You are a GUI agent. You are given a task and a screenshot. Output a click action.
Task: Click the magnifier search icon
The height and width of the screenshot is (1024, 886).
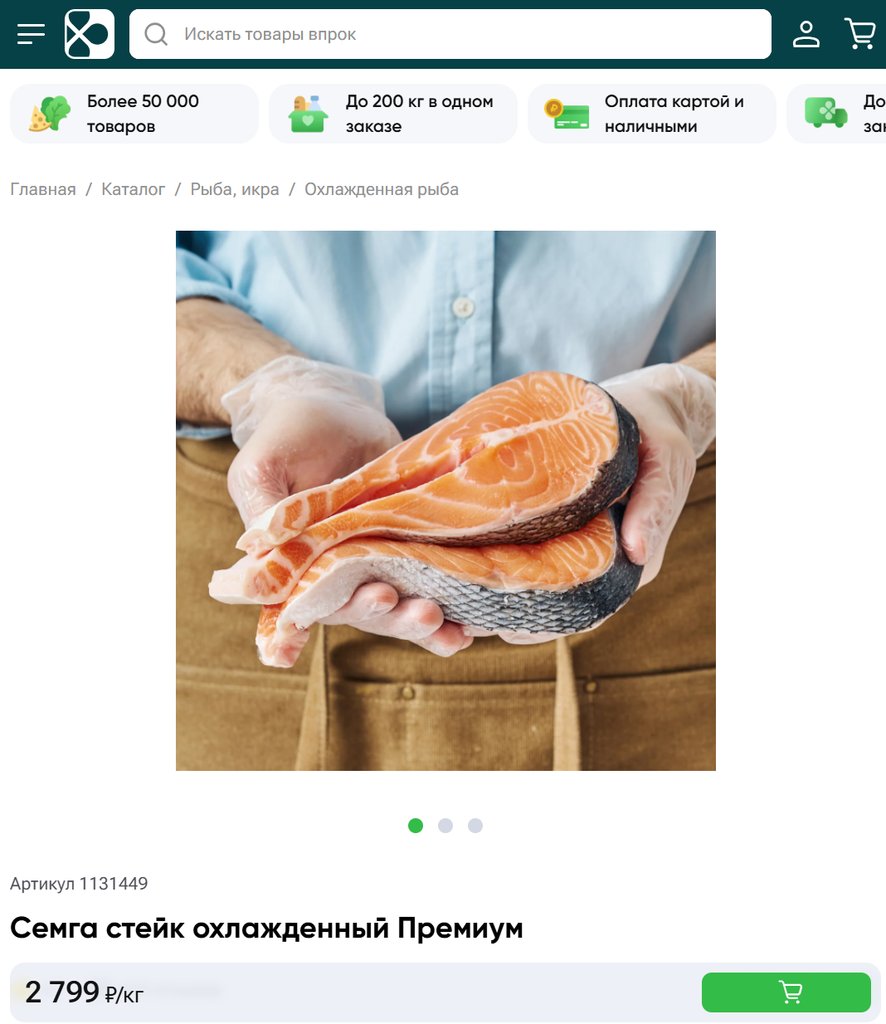156,34
